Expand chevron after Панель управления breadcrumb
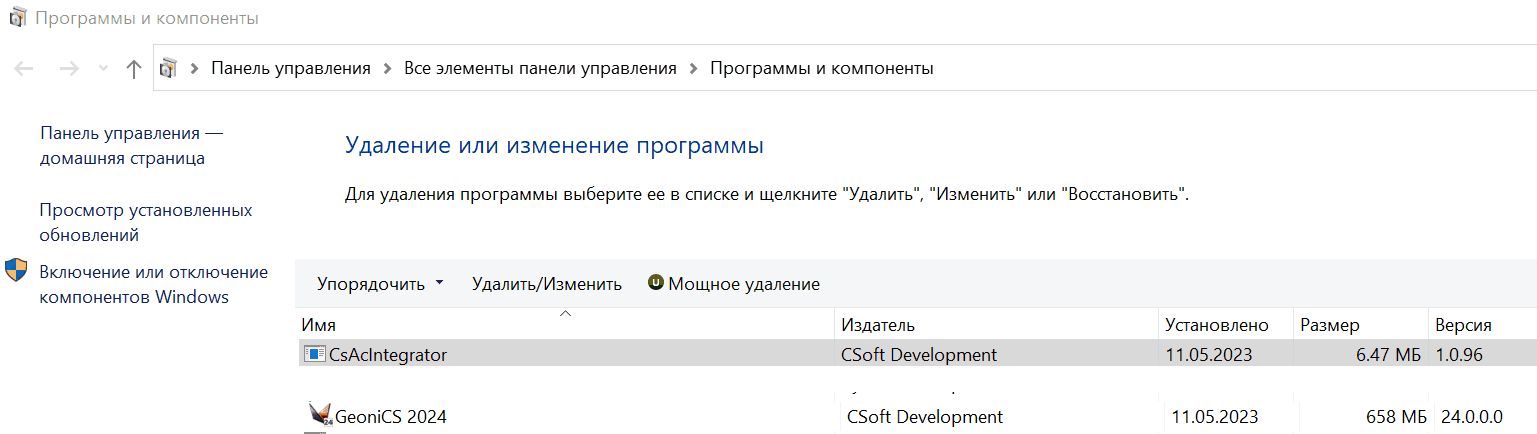Viewport: 1537px width, 434px height. coord(387,68)
